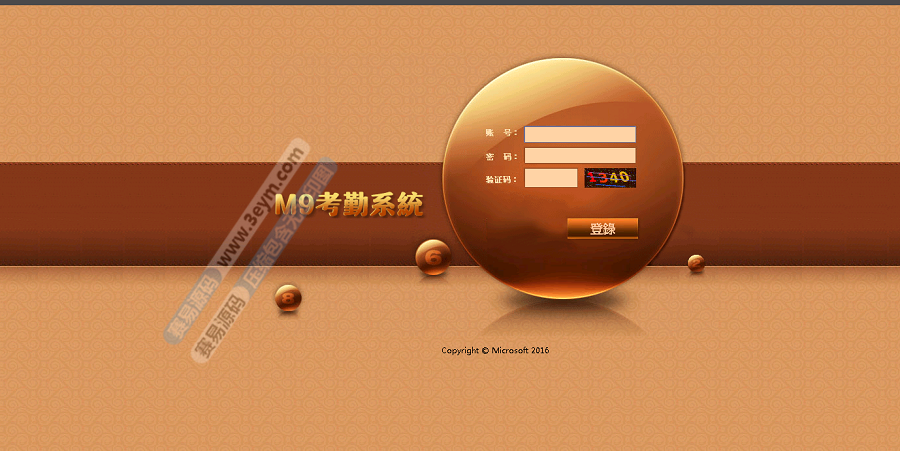Refresh the captcha image showing 1340
Viewport: 900px width, 451px height.
pos(610,178)
